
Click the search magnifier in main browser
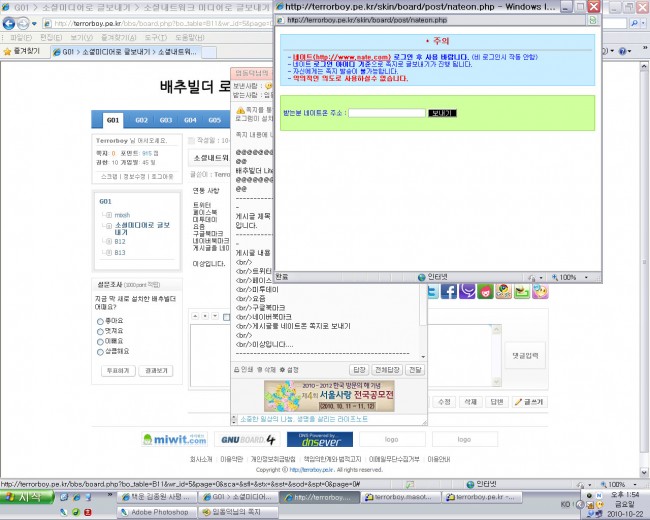[x=634, y=23]
